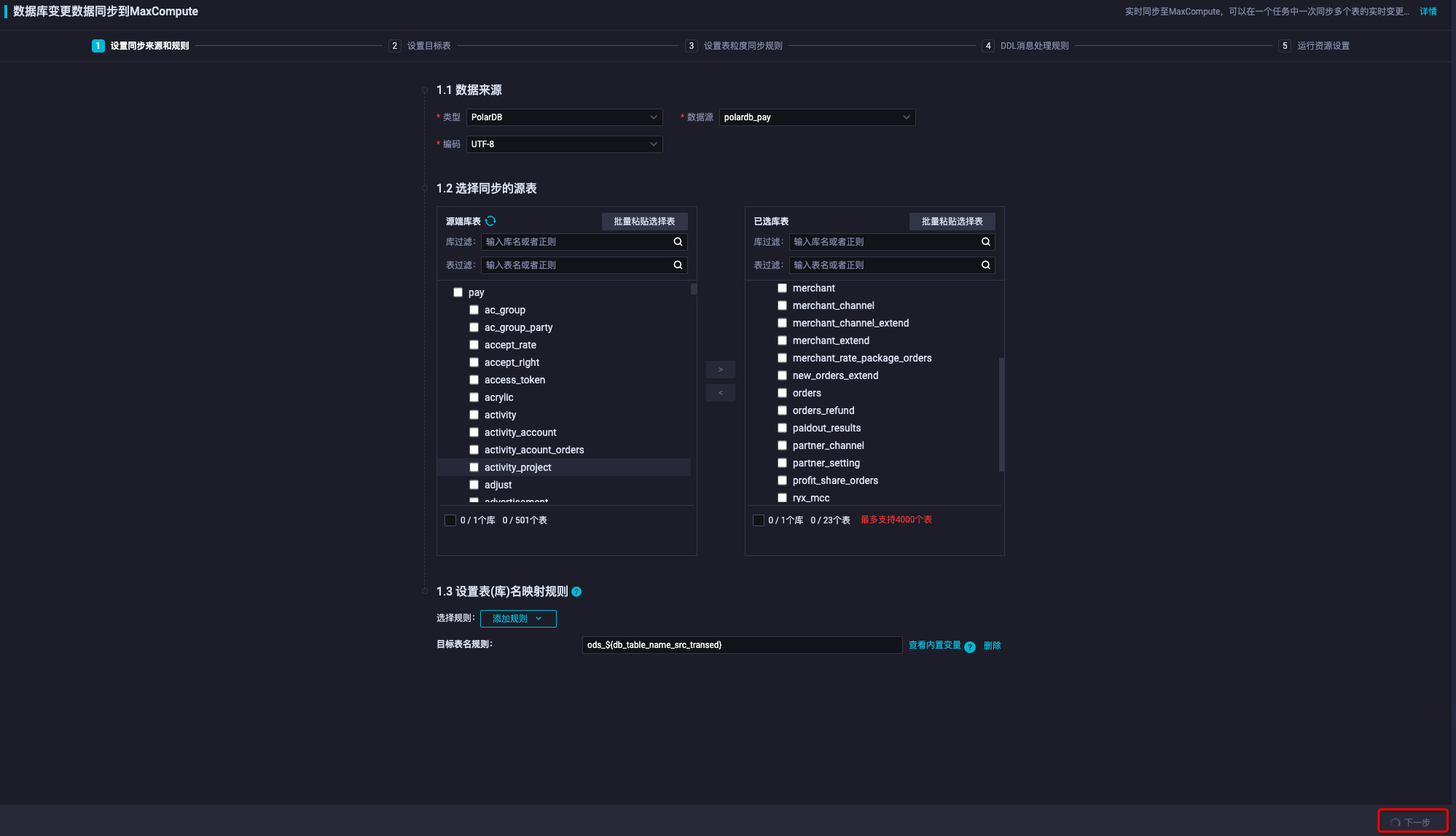Open the add rule dropdown button
Screen dimensions: 1456x836
(x=517, y=619)
